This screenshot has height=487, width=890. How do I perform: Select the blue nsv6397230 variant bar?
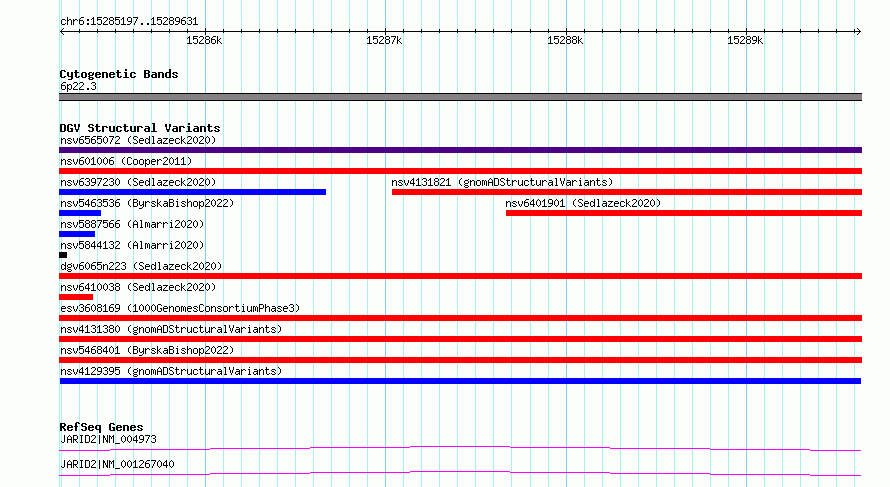point(192,192)
